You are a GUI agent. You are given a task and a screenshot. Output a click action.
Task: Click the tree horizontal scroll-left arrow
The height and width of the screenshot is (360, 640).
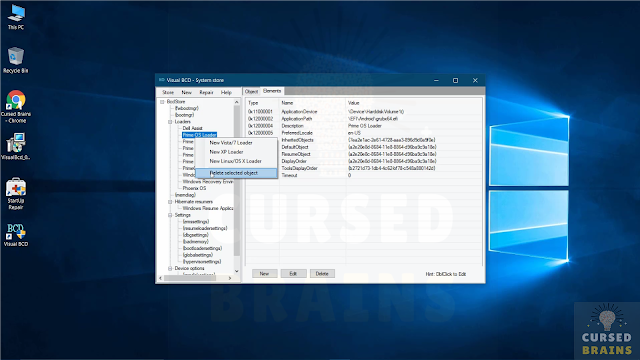click(160, 278)
